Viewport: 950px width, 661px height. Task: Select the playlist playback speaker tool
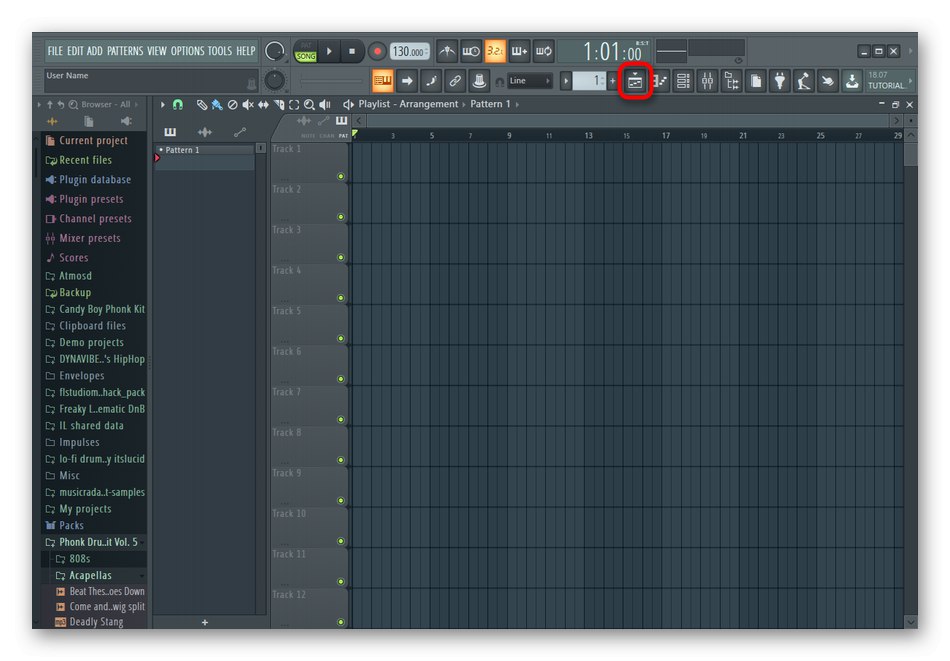(325, 105)
